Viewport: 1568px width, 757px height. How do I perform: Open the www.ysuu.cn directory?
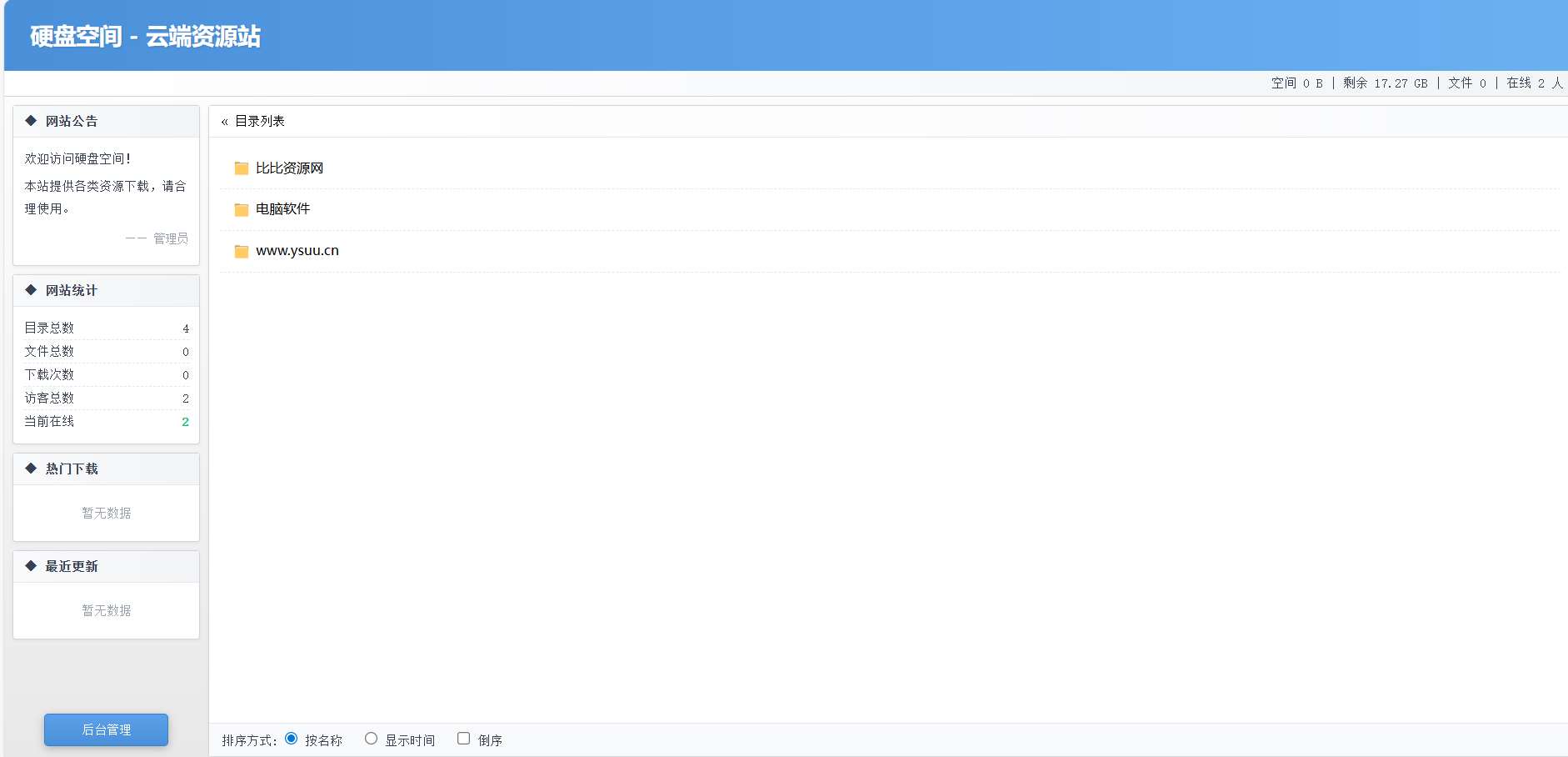click(x=297, y=251)
